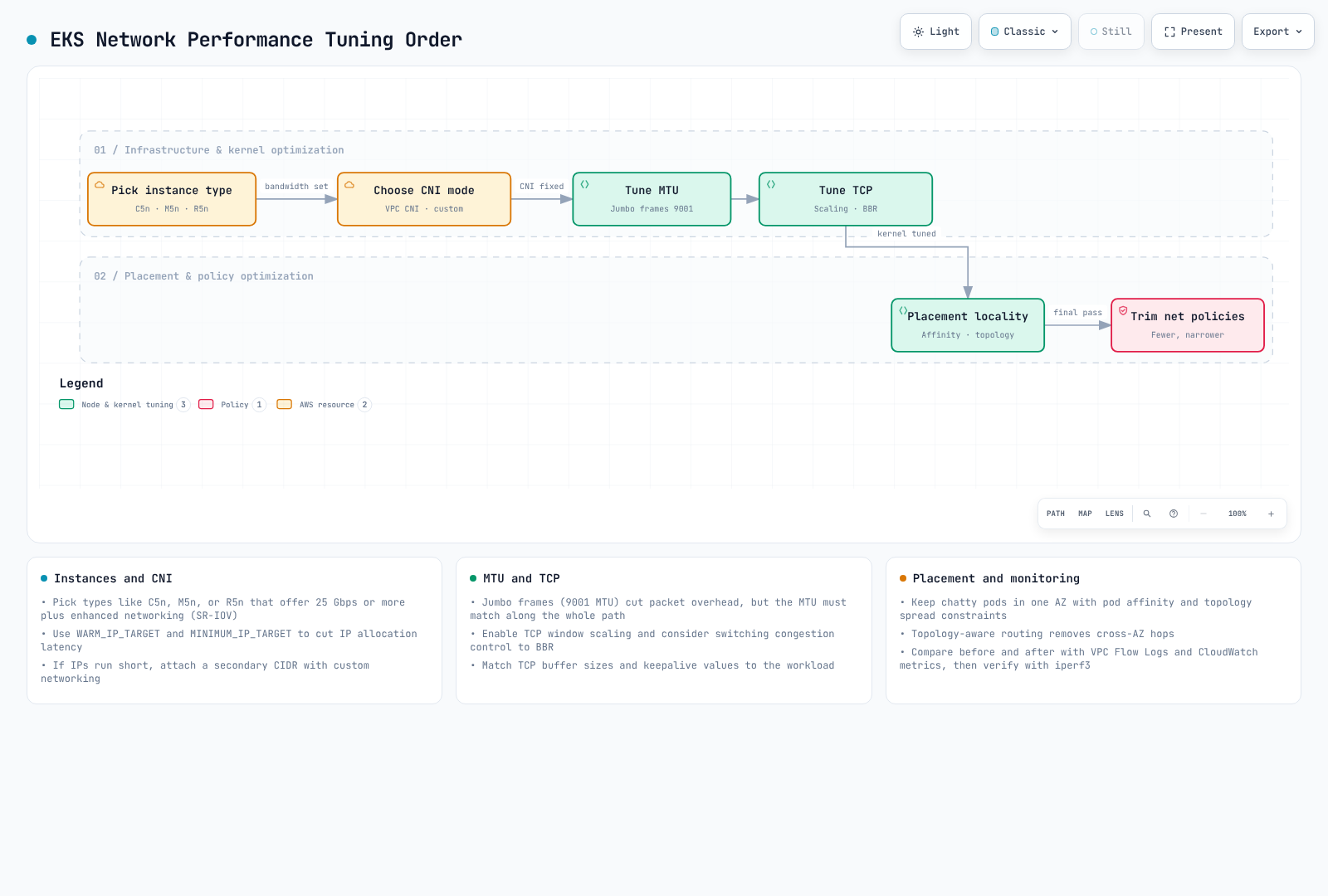
Task: Select the Placement locality node
Action: 968,325
